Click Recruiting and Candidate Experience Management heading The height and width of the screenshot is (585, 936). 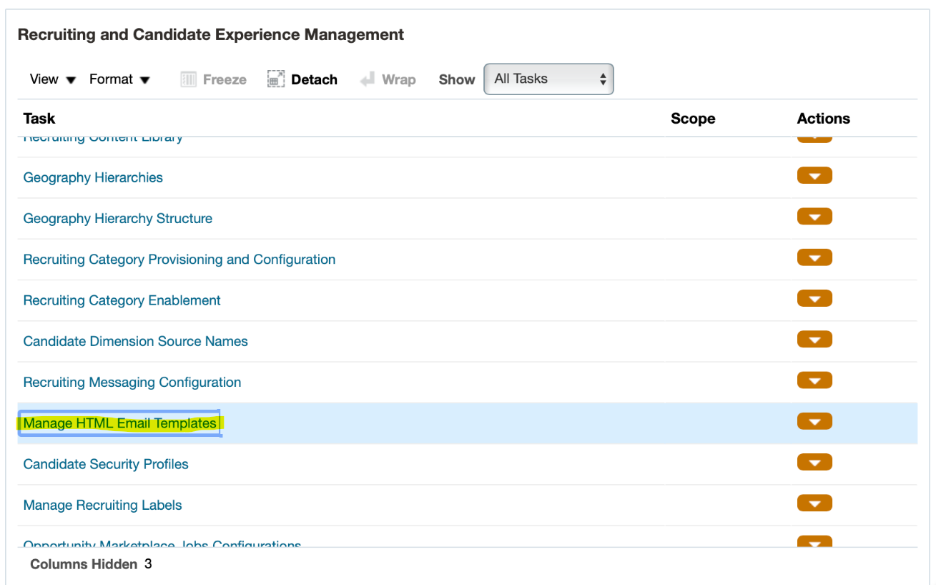pyautogui.click(x=211, y=35)
